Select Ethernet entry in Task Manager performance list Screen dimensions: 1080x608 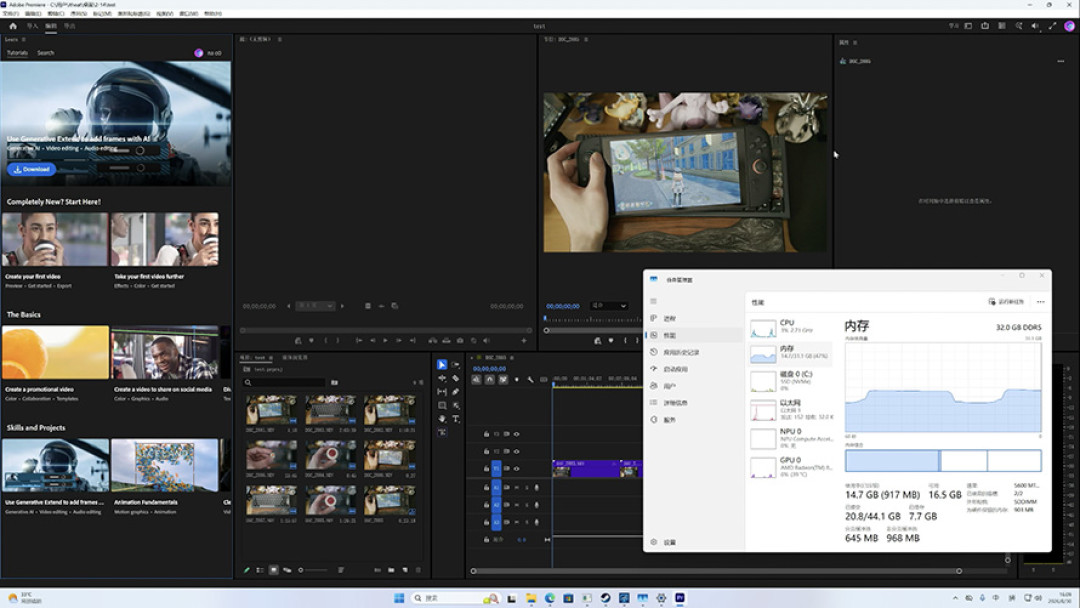791,410
